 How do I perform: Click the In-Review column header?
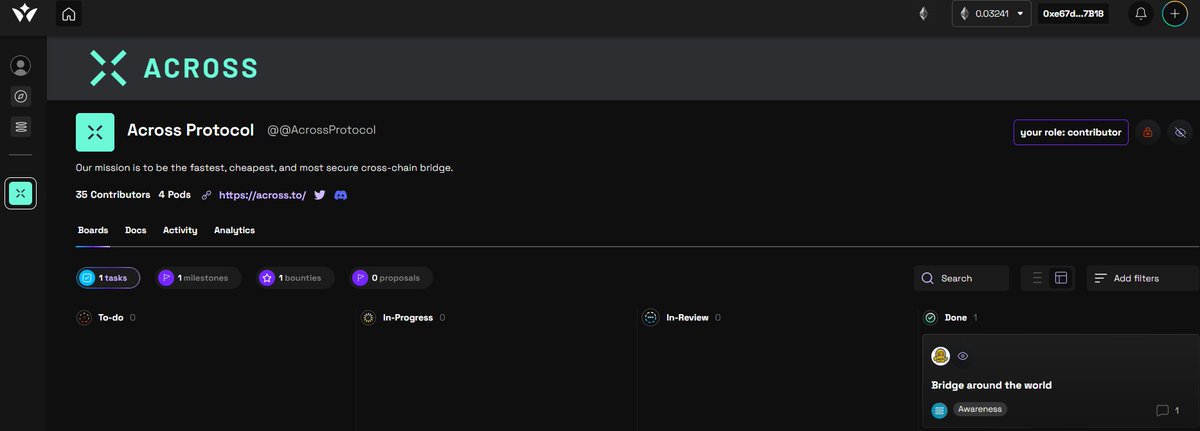687,318
